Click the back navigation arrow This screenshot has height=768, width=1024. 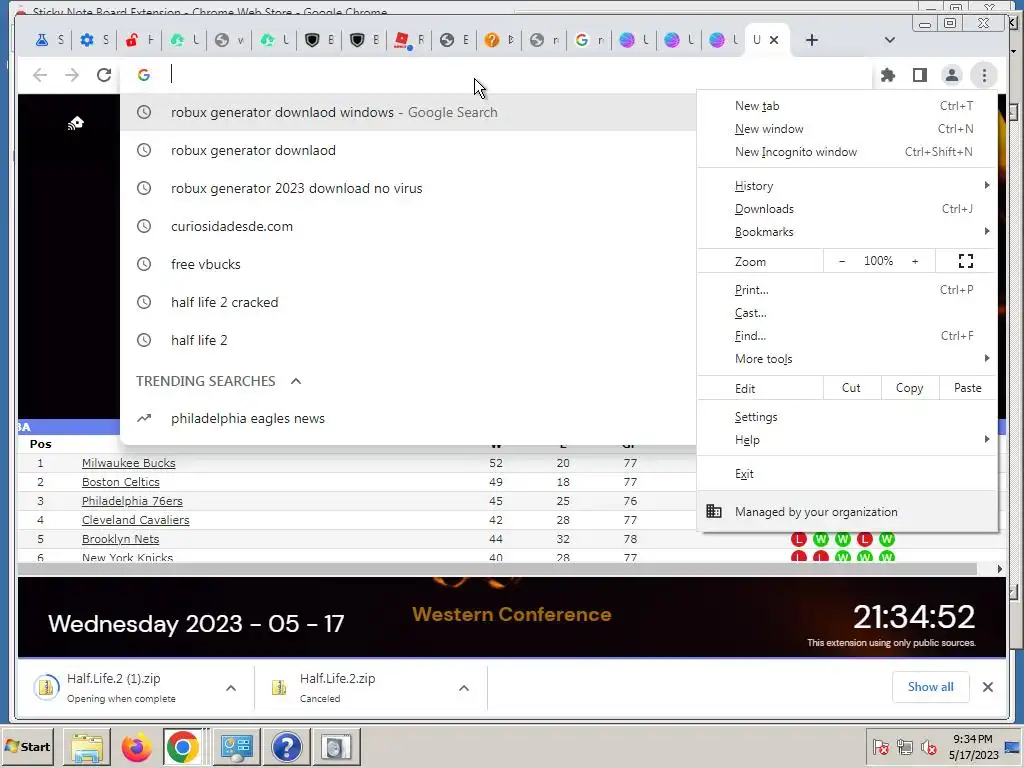coord(40,75)
